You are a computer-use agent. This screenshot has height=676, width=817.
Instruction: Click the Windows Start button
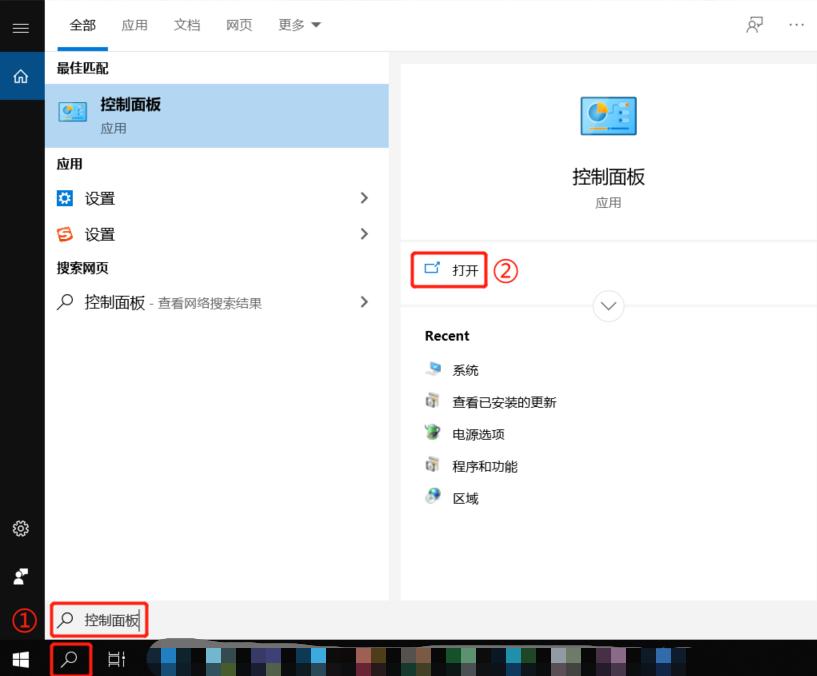pos(18,659)
